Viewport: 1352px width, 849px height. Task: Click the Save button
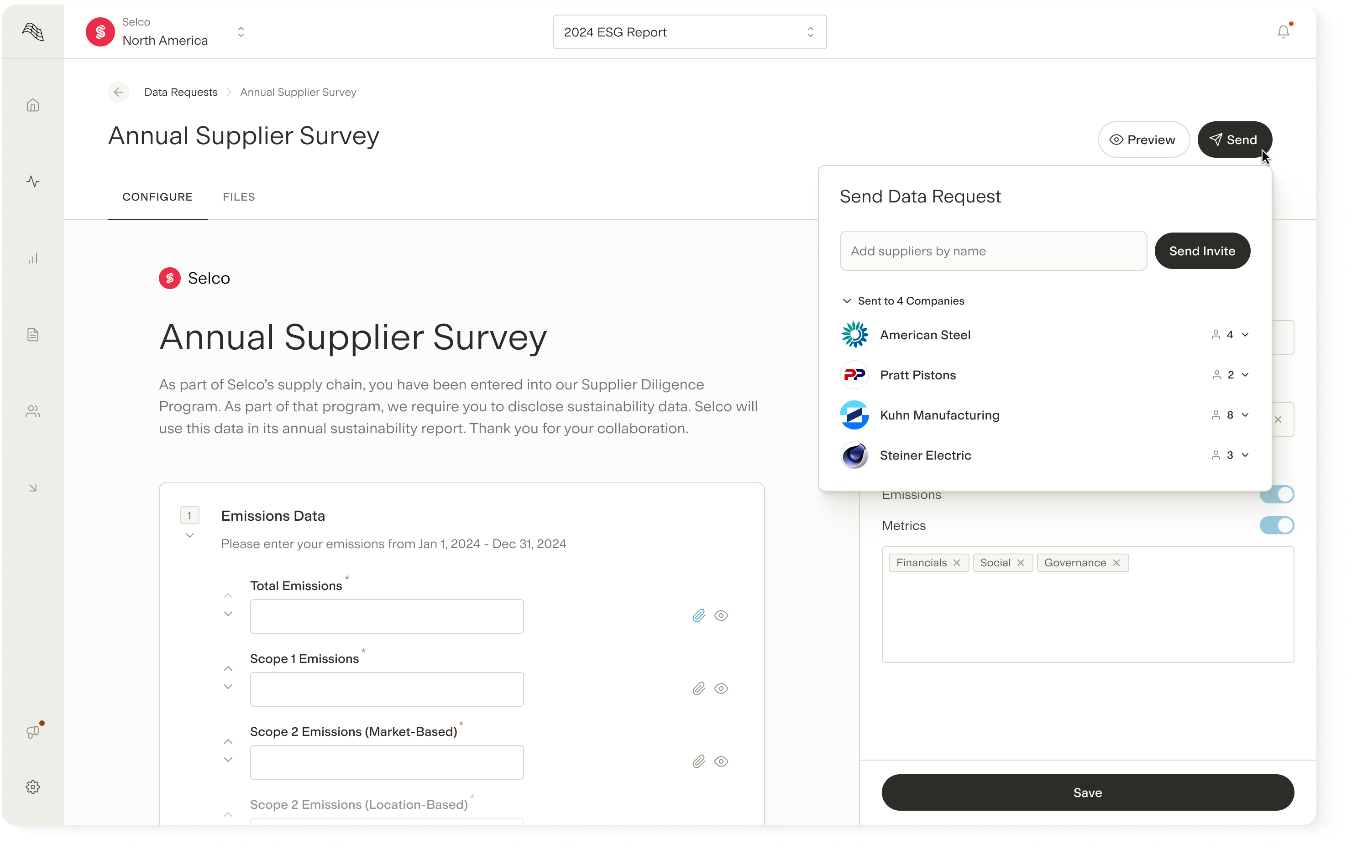(x=1088, y=792)
